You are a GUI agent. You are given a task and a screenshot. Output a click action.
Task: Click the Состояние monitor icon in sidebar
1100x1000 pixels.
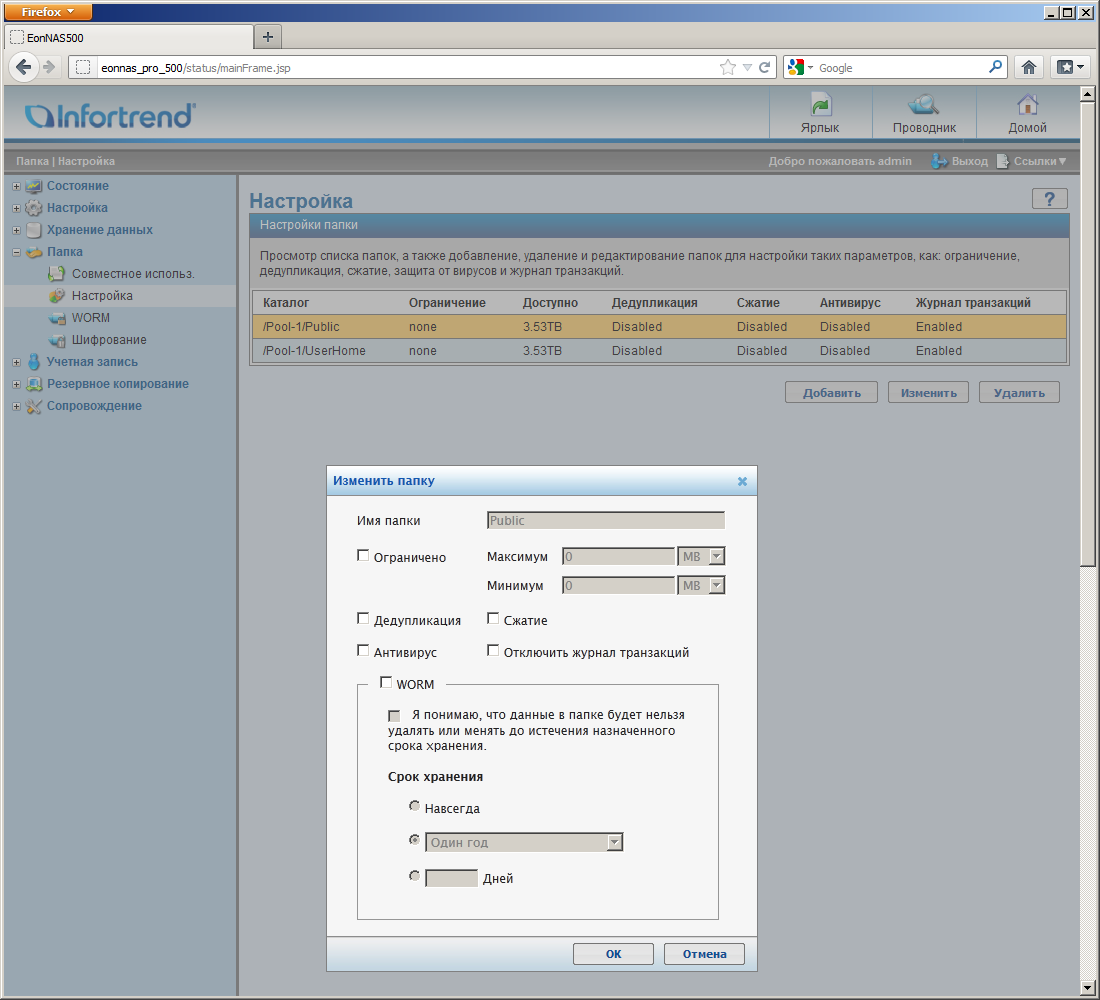click(34, 186)
